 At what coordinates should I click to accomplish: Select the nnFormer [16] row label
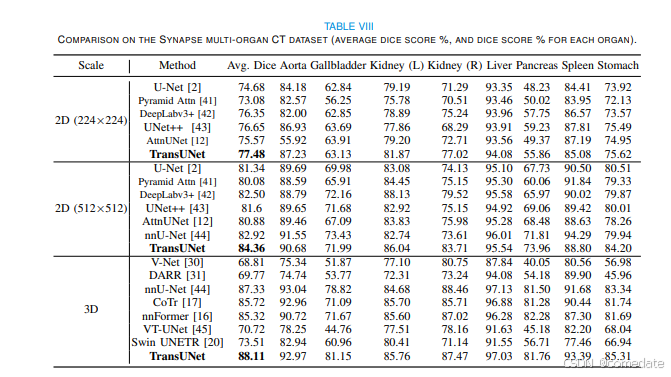177,316
